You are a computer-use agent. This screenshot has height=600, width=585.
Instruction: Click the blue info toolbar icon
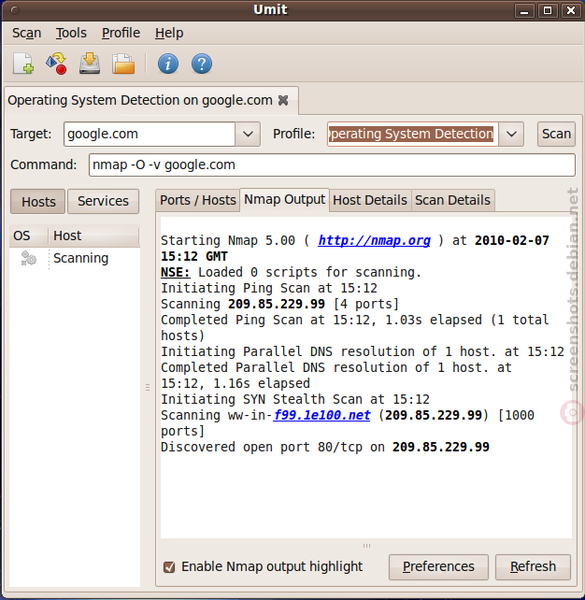click(168, 64)
